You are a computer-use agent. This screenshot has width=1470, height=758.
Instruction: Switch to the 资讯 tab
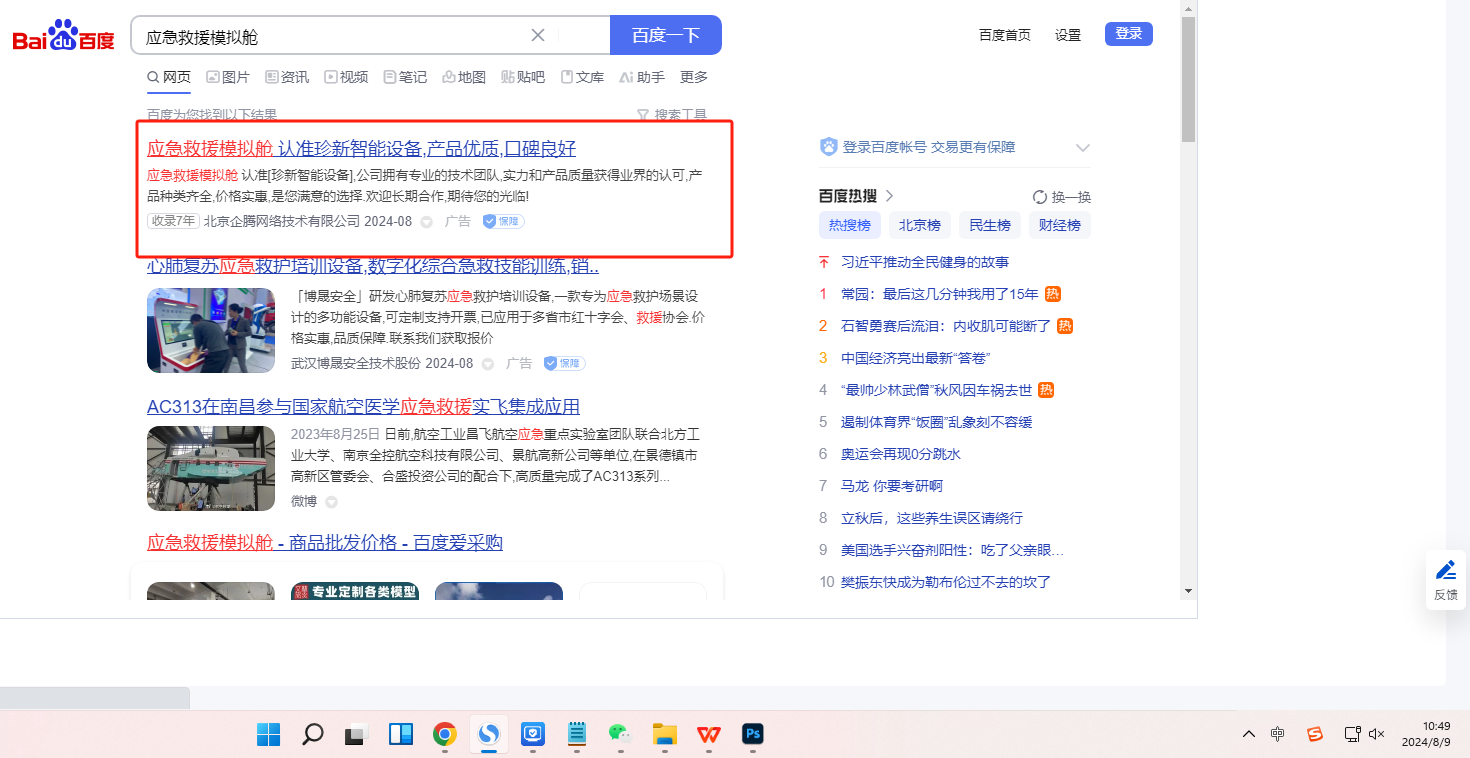287,77
